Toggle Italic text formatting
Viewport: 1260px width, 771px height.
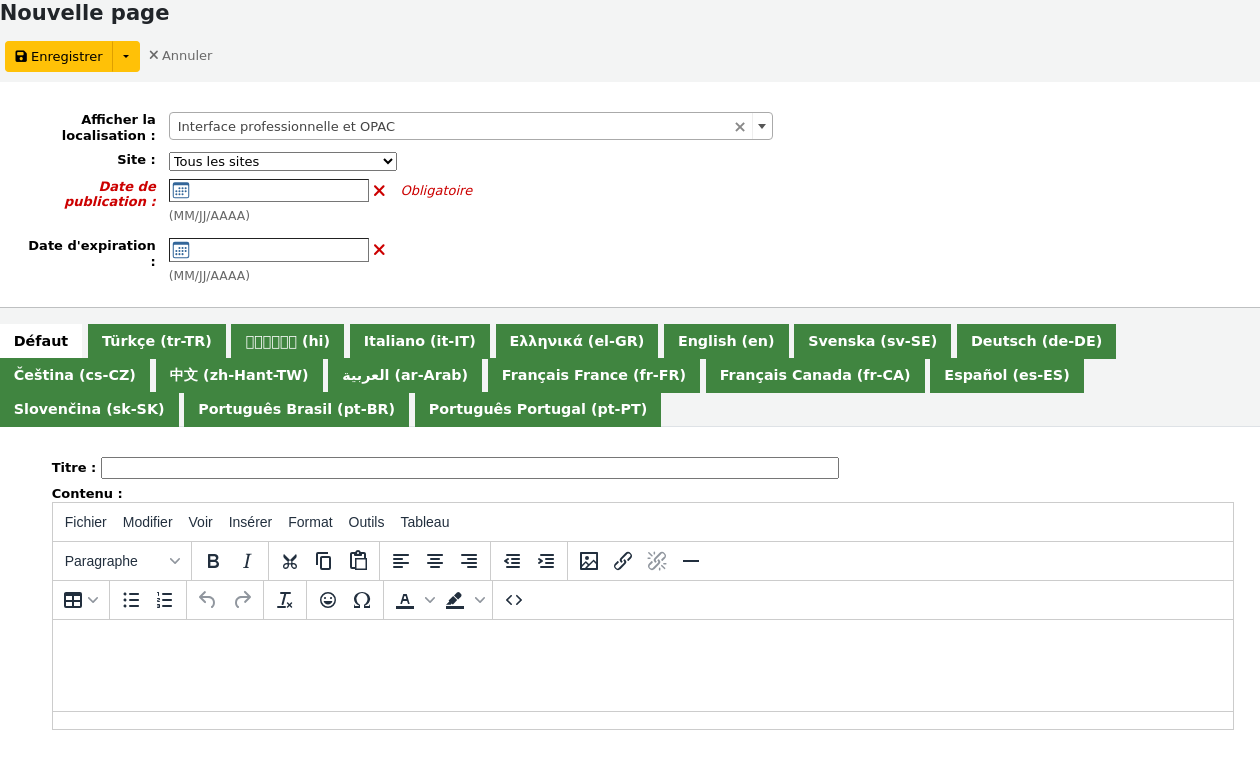247,561
